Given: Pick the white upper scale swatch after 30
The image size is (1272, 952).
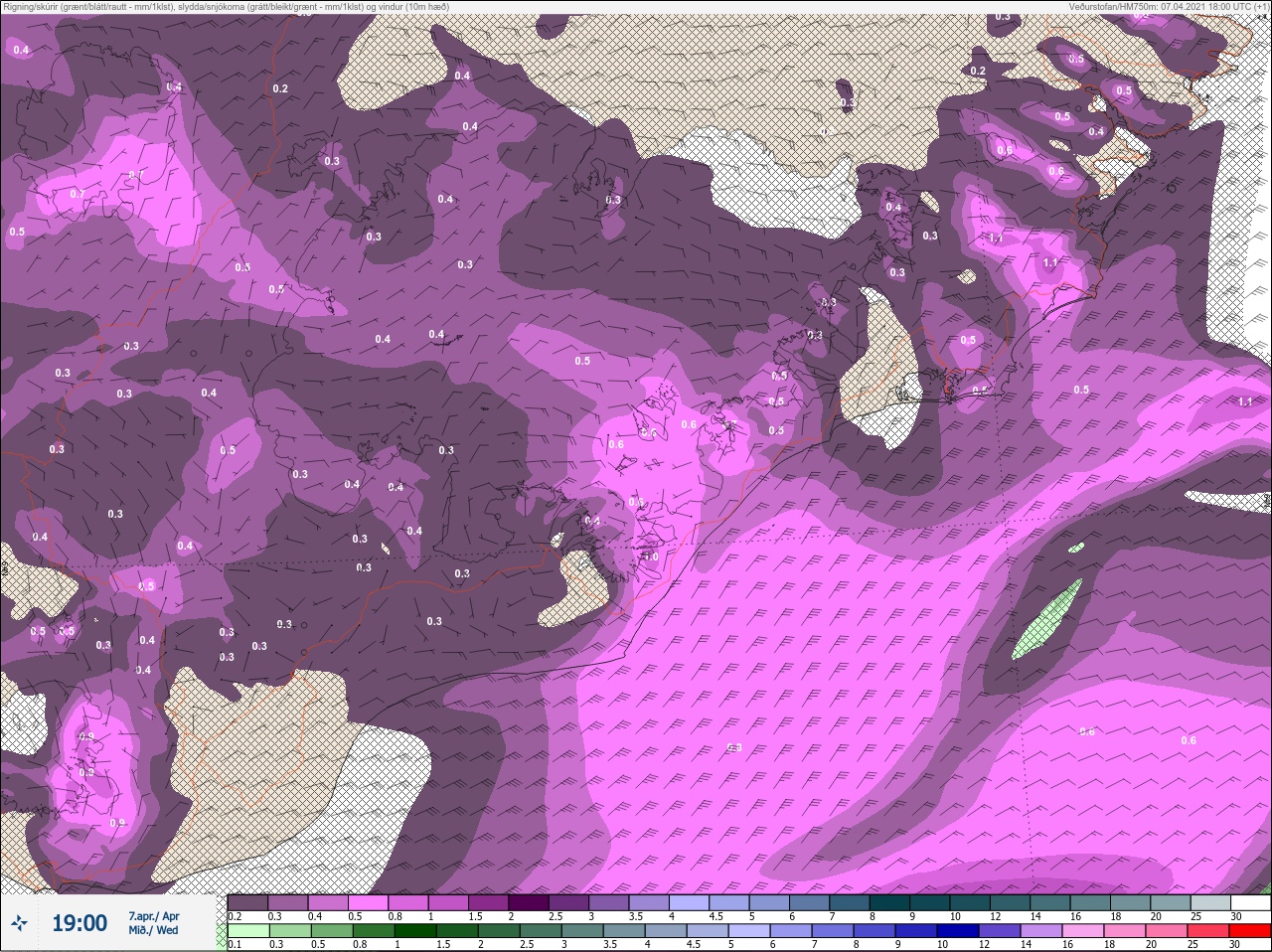Looking at the screenshot, I should coord(1251,902).
